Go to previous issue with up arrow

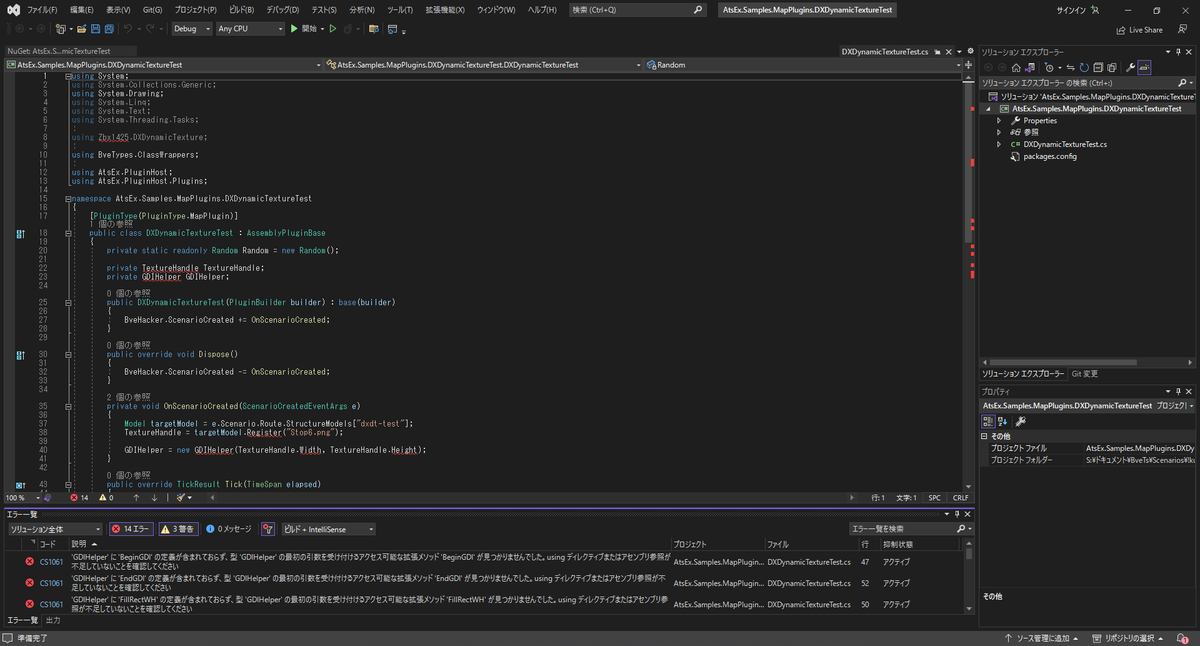(136, 497)
